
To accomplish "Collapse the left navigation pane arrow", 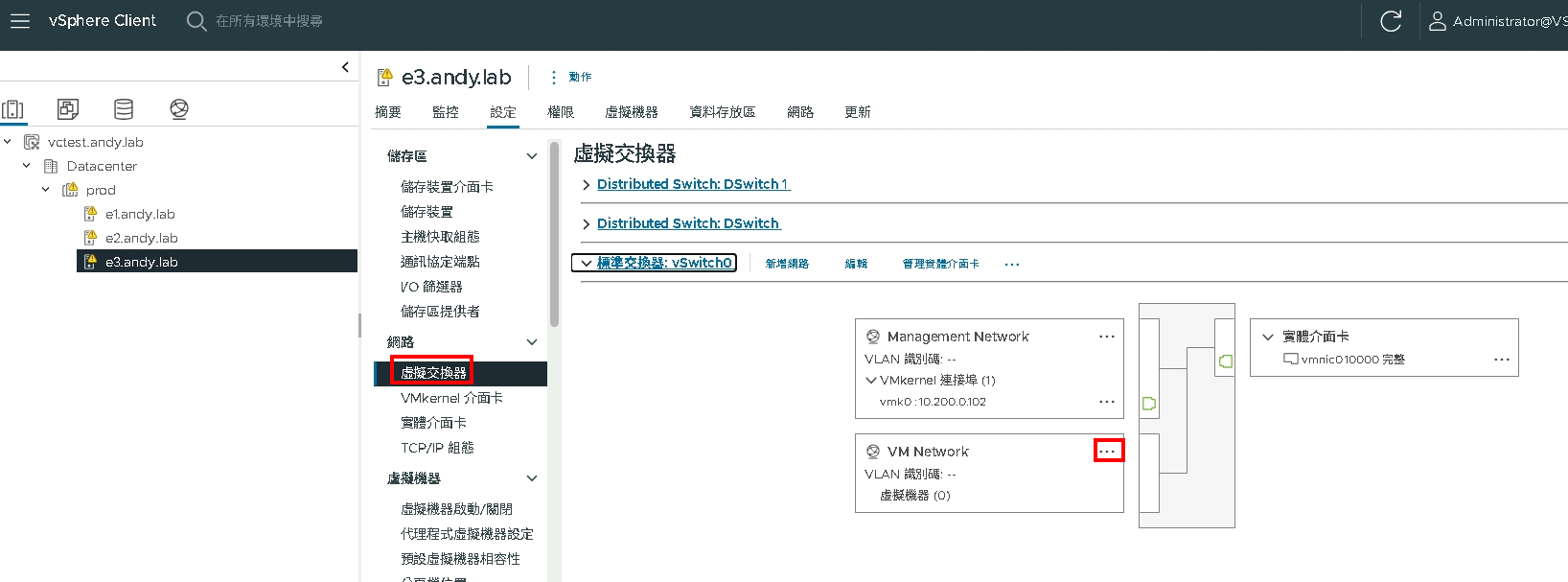I will coord(345,67).
